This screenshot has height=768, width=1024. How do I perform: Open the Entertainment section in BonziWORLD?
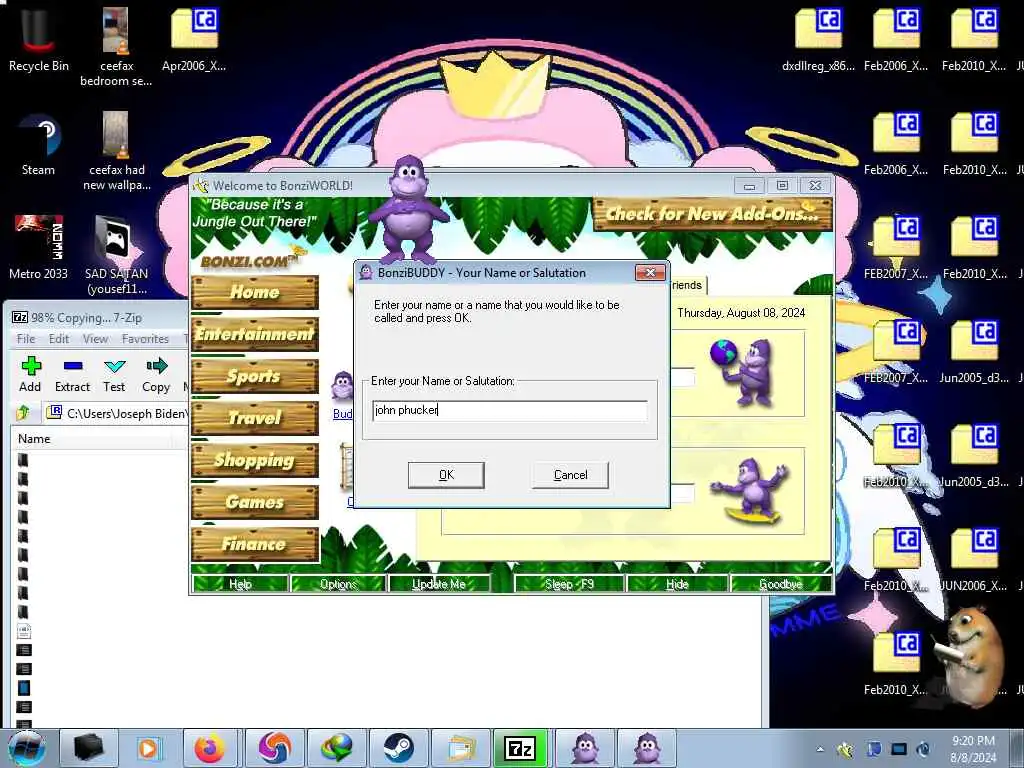(x=255, y=334)
